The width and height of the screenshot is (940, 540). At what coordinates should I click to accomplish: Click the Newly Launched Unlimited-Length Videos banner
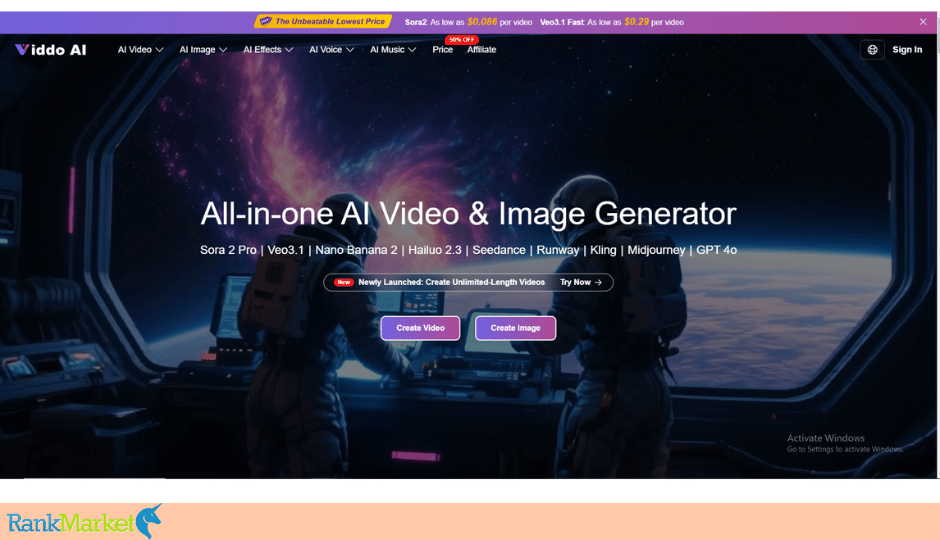tap(468, 282)
